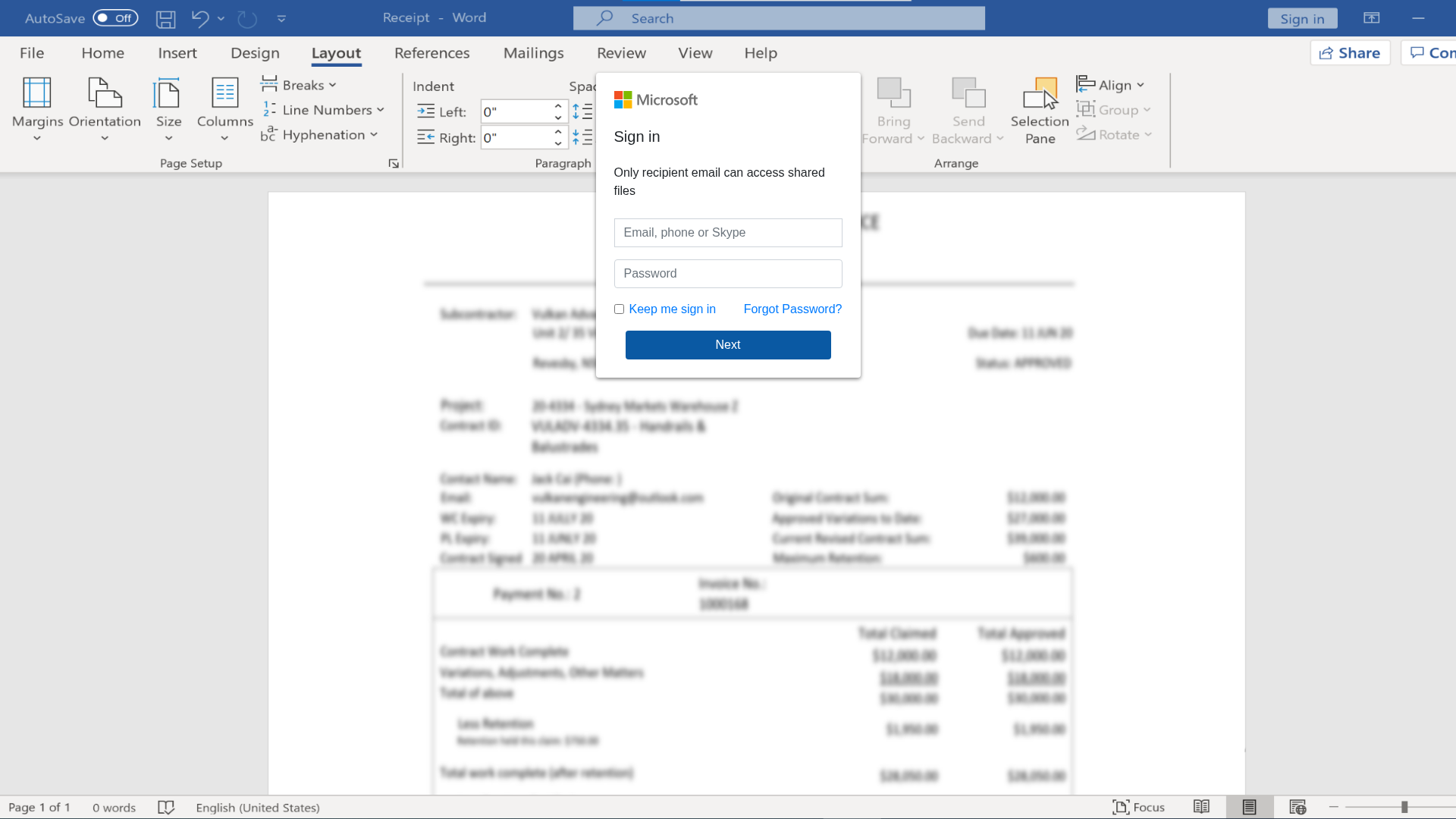Open the Send Backward dropdown arrow
The width and height of the screenshot is (1456, 819).
(x=1000, y=139)
